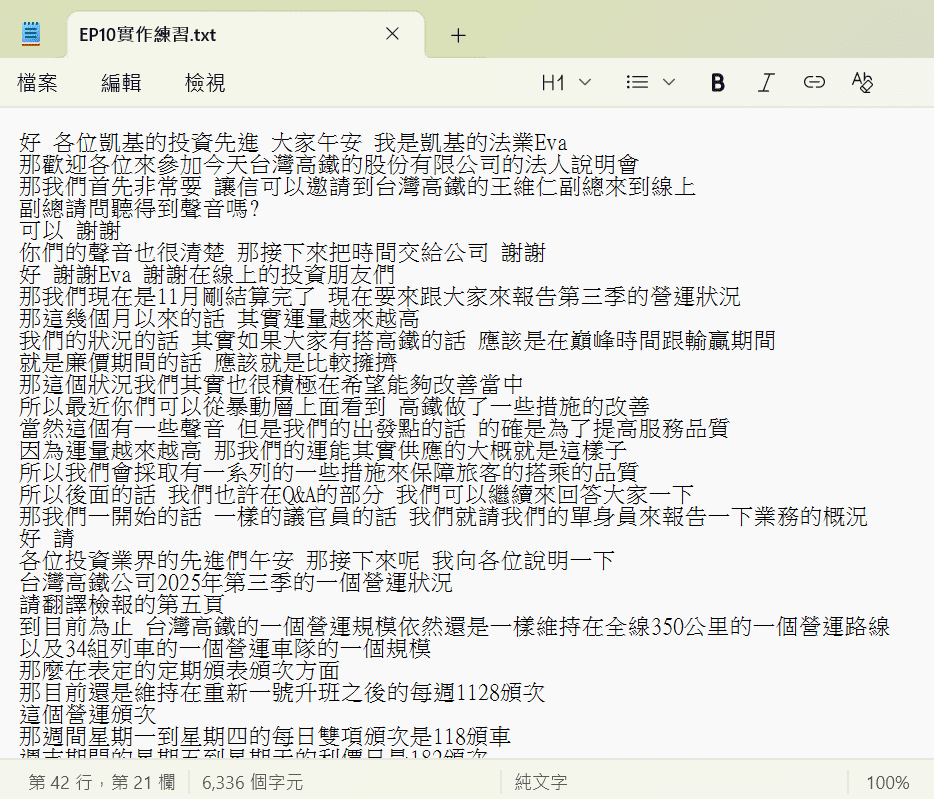Open the 檢視 menu
The width and height of the screenshot is (934, 799).
click(205, 83)
